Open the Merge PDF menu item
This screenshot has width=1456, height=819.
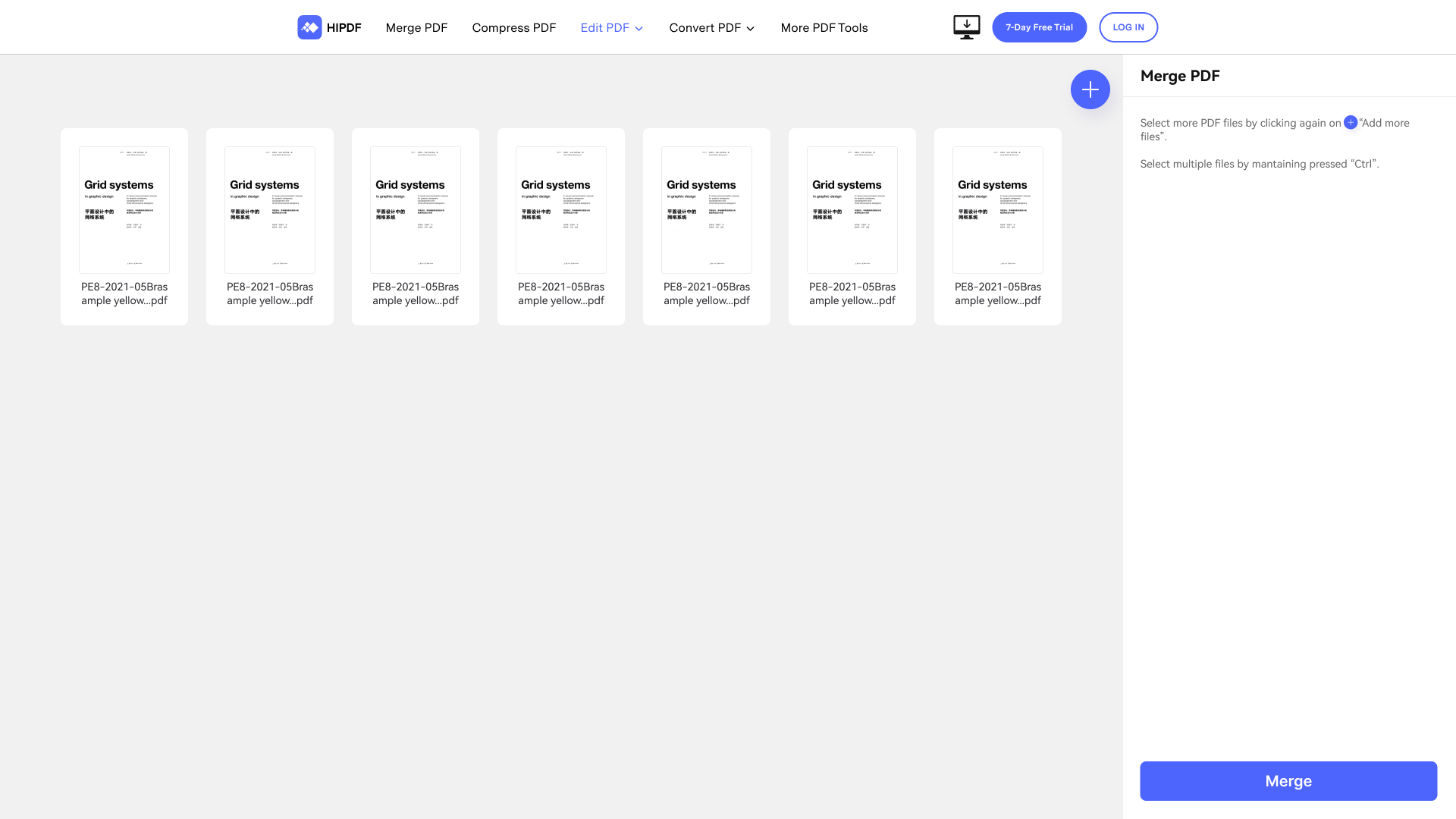tap(416, 27)
